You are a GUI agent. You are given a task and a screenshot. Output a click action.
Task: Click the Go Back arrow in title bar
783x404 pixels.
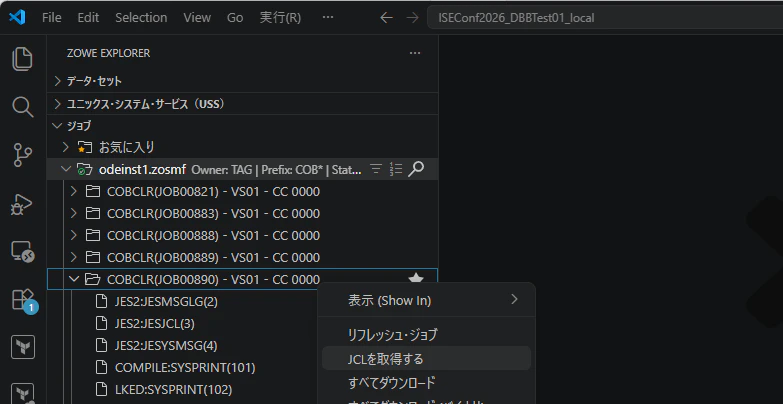click(x=386, y=18)
